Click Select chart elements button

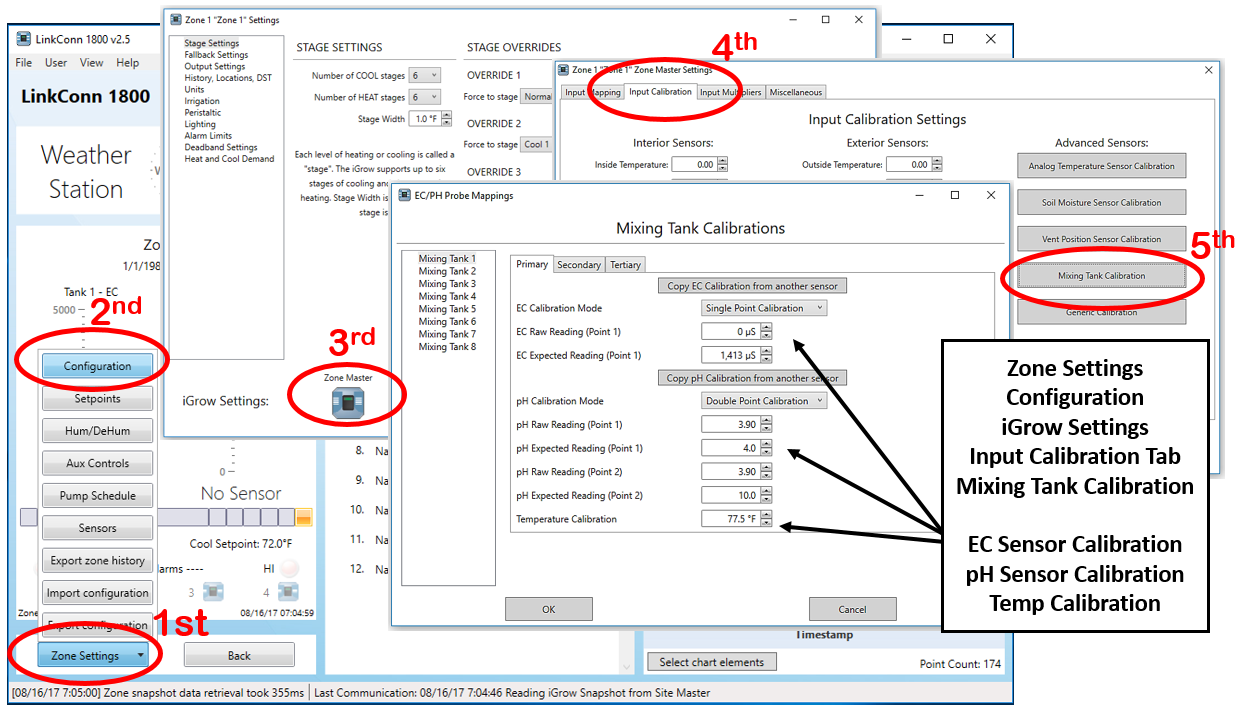[x=712, y=662]
